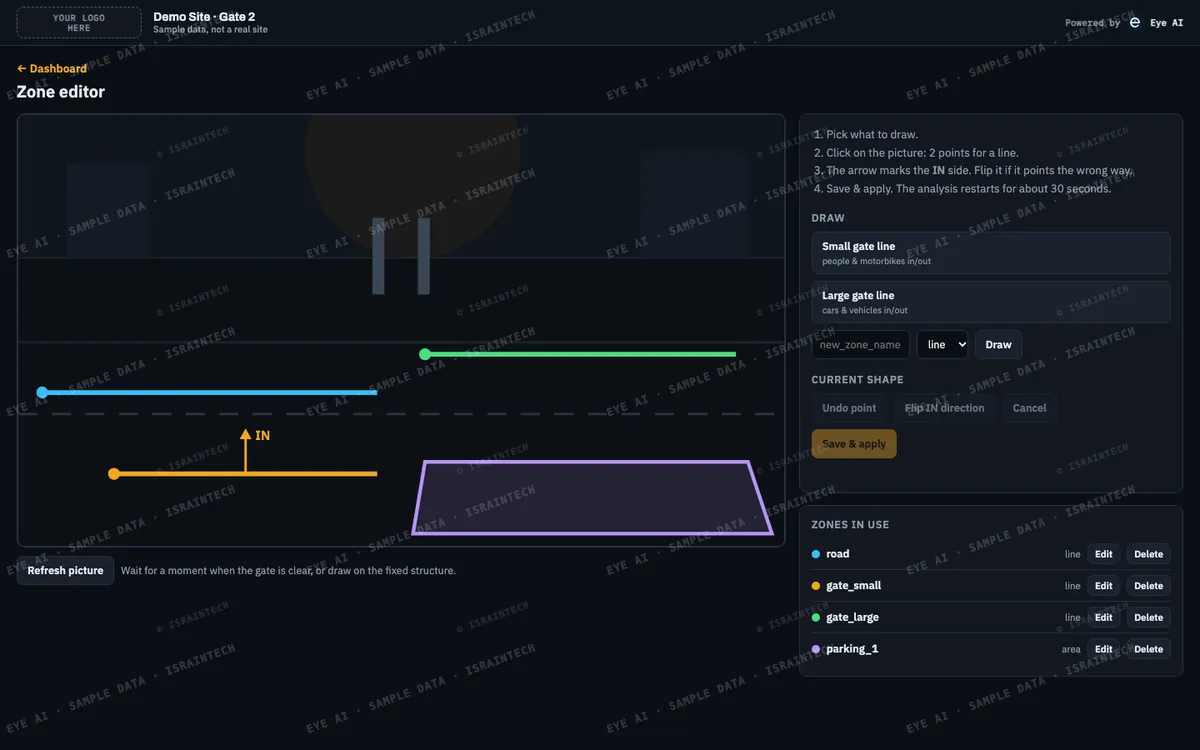Go back to Dashboard link

(52, 69)
